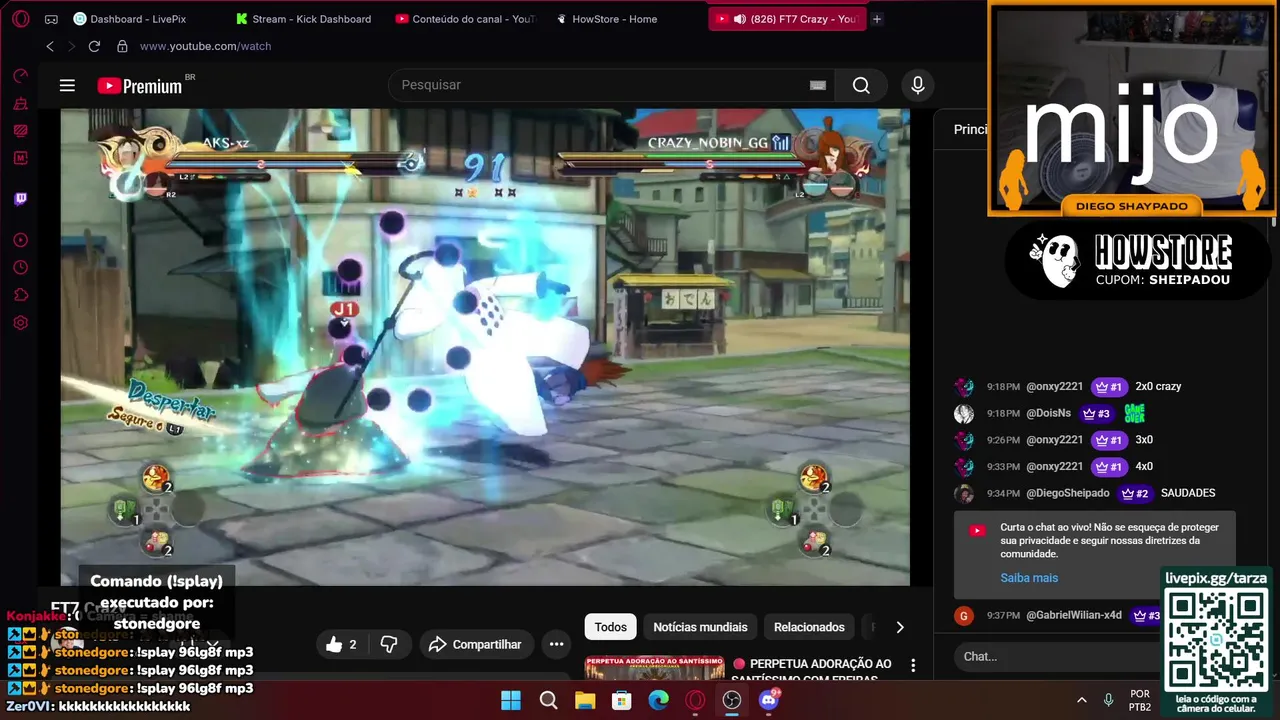Like the video with thumbs up
This screenshot has height=720, width=1280.
click(341, 645)
